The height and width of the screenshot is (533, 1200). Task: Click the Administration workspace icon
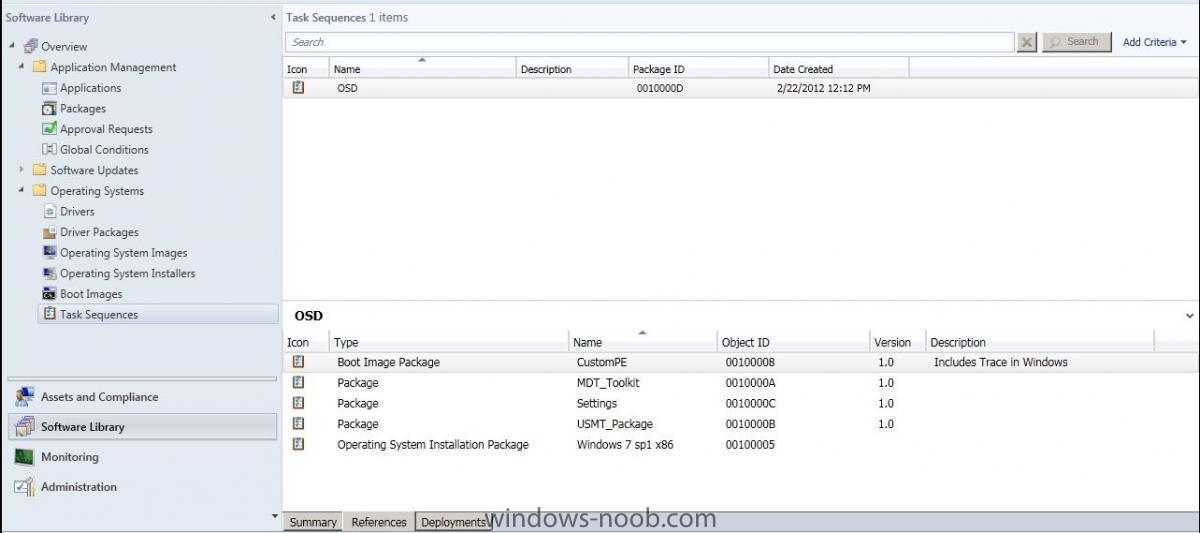(24, 487)
